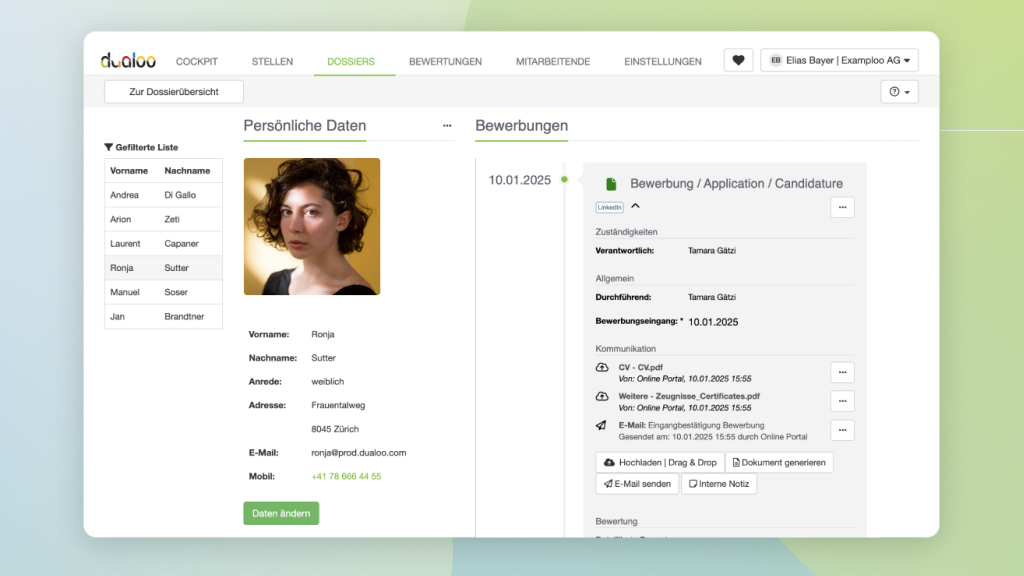
Task: Click the Daten ändern button
Action: point(281,513)
